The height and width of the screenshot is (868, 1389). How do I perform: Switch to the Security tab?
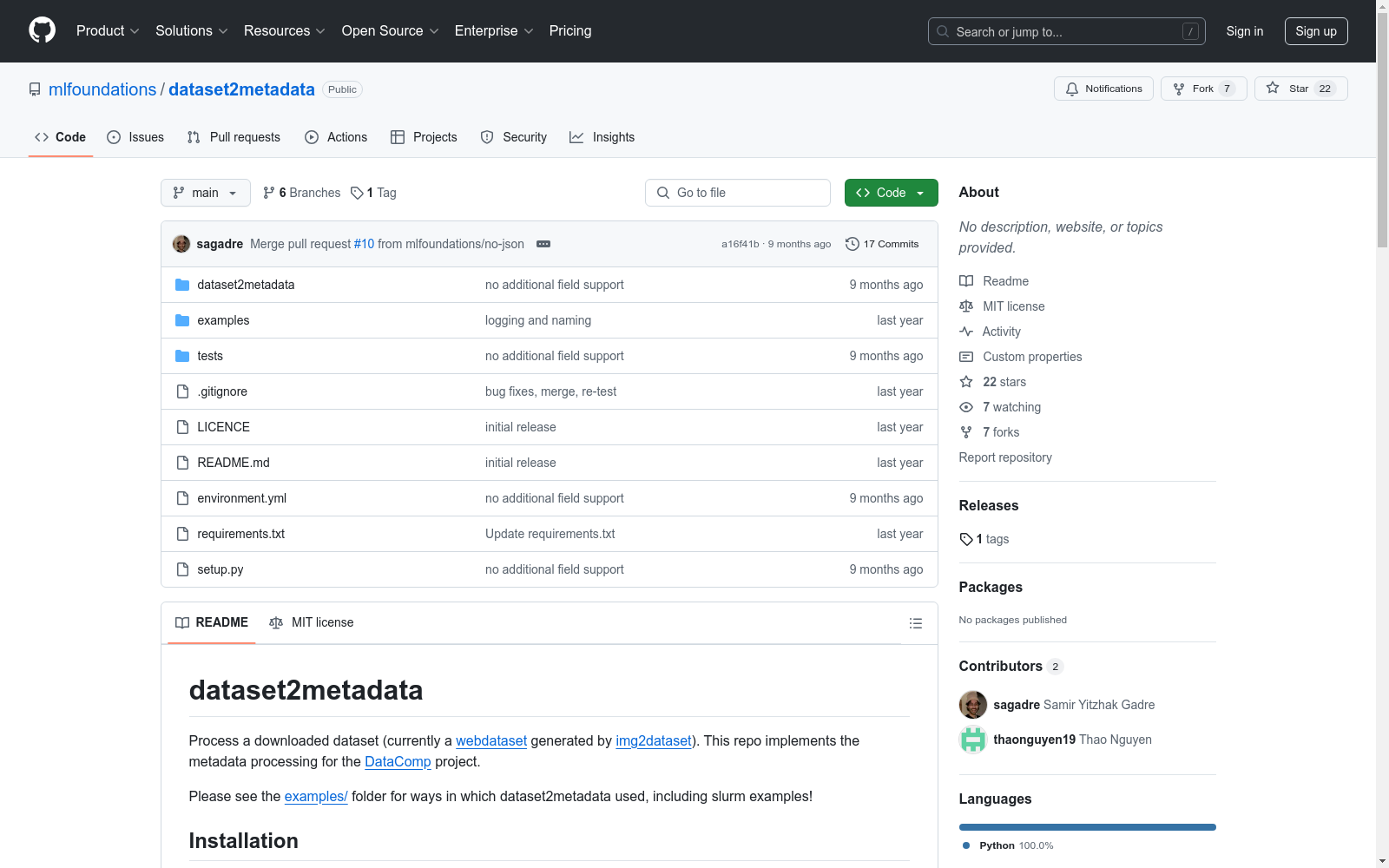click(x=514, y=137)
